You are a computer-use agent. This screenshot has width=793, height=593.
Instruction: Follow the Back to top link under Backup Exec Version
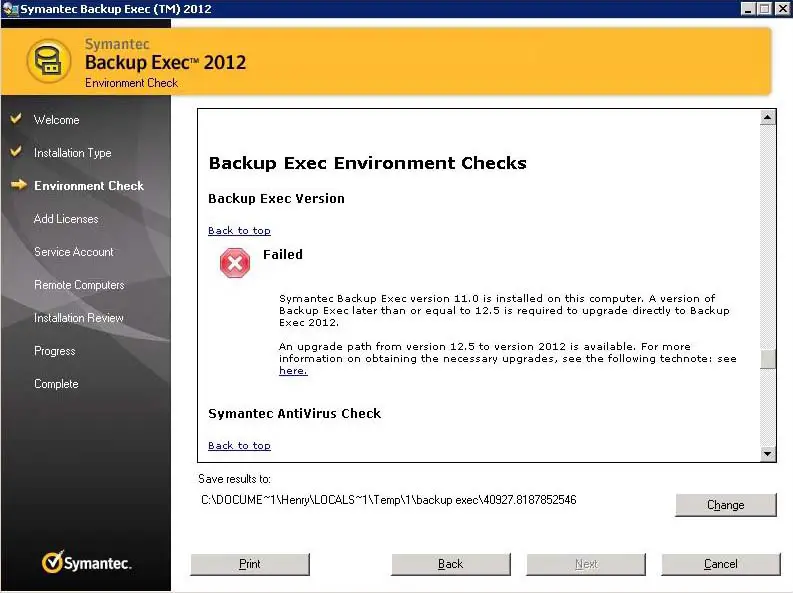tap(239, 231)
